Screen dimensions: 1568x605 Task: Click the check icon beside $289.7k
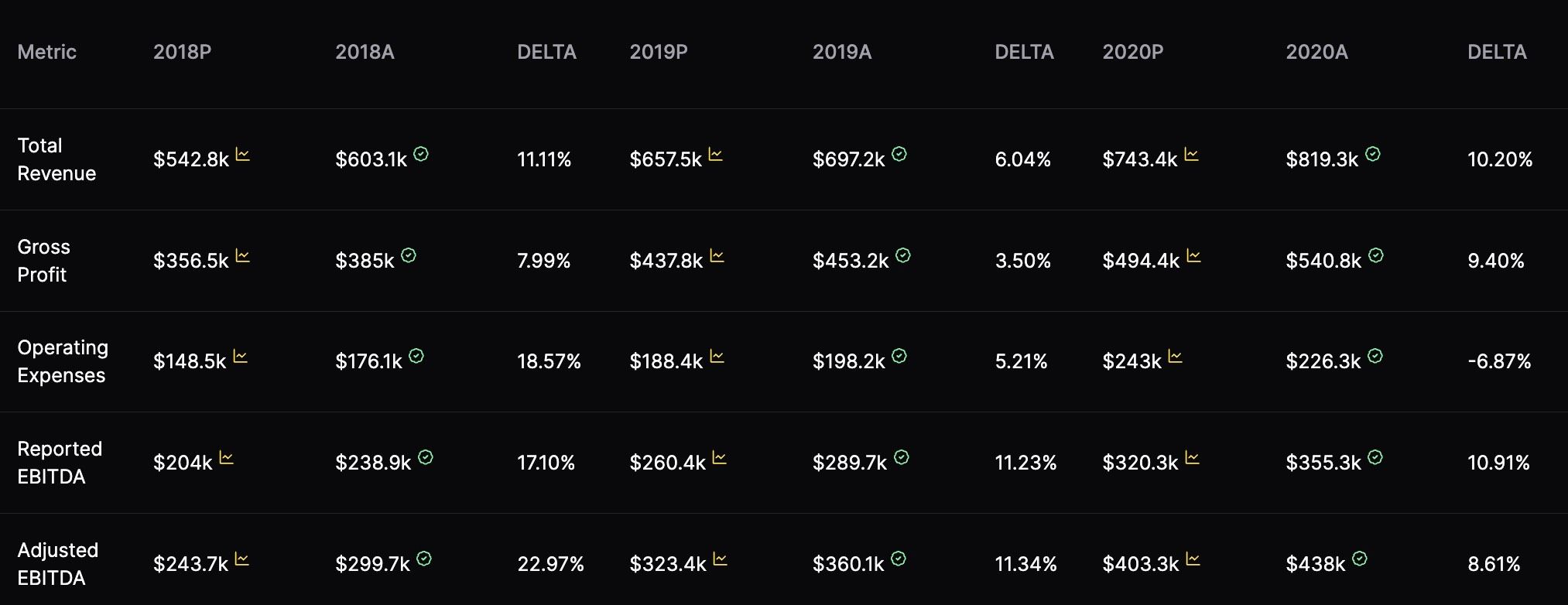[902, 457]
